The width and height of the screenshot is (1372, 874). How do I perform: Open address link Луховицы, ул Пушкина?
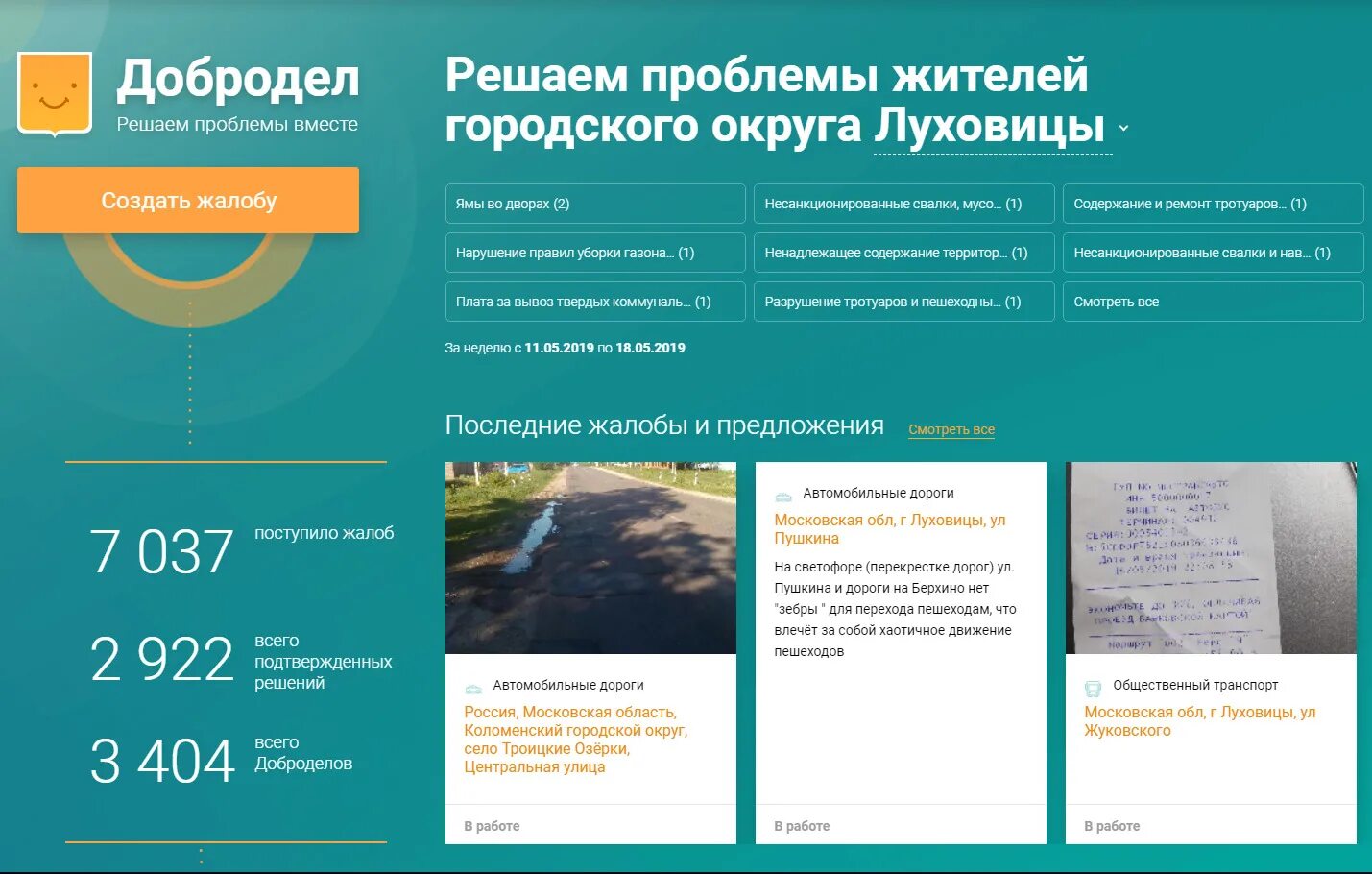pyautogui.click(x=890, y=529)
